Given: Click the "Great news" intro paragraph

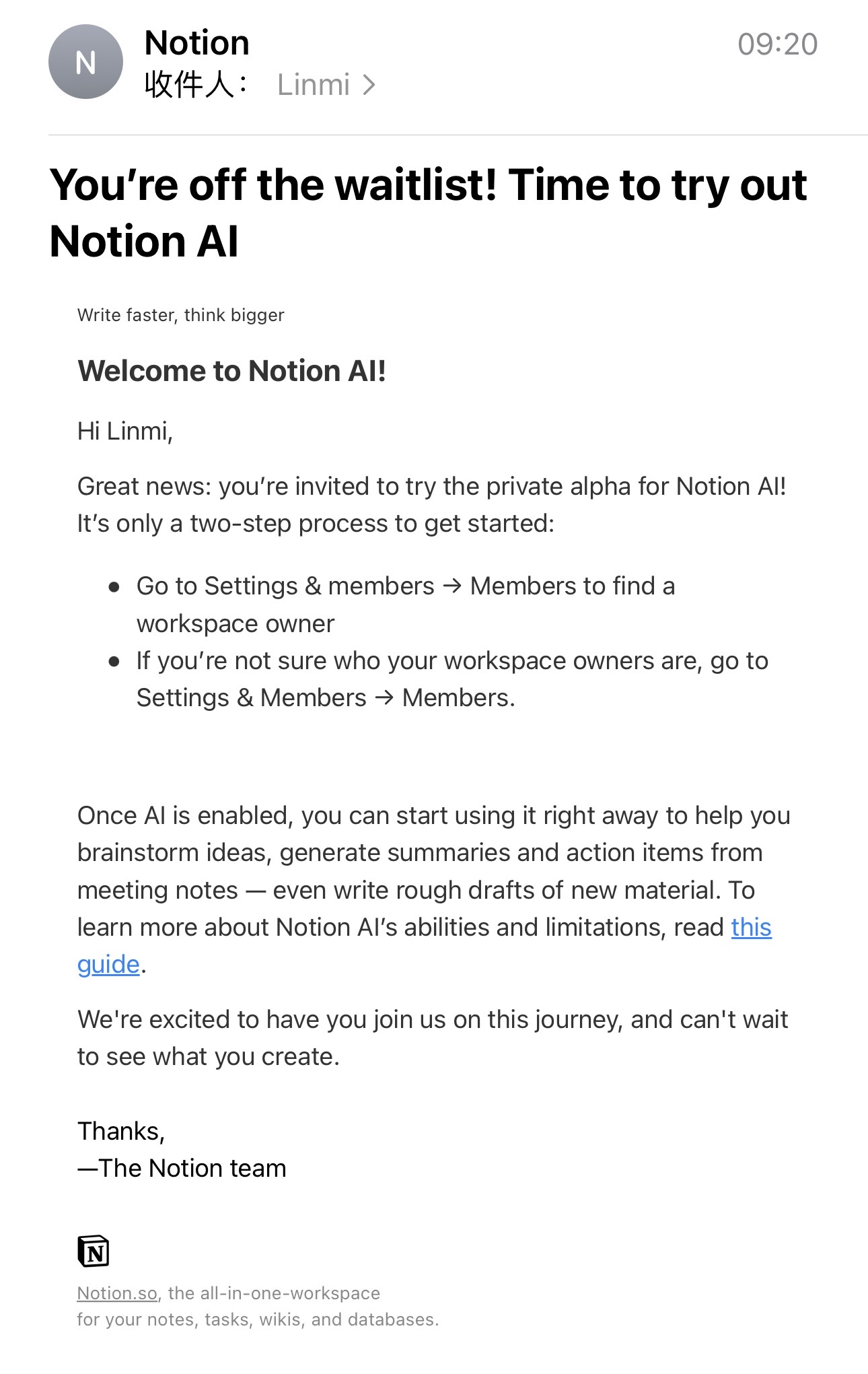Looking at the screenshot, I should click(x=431, y=505).
